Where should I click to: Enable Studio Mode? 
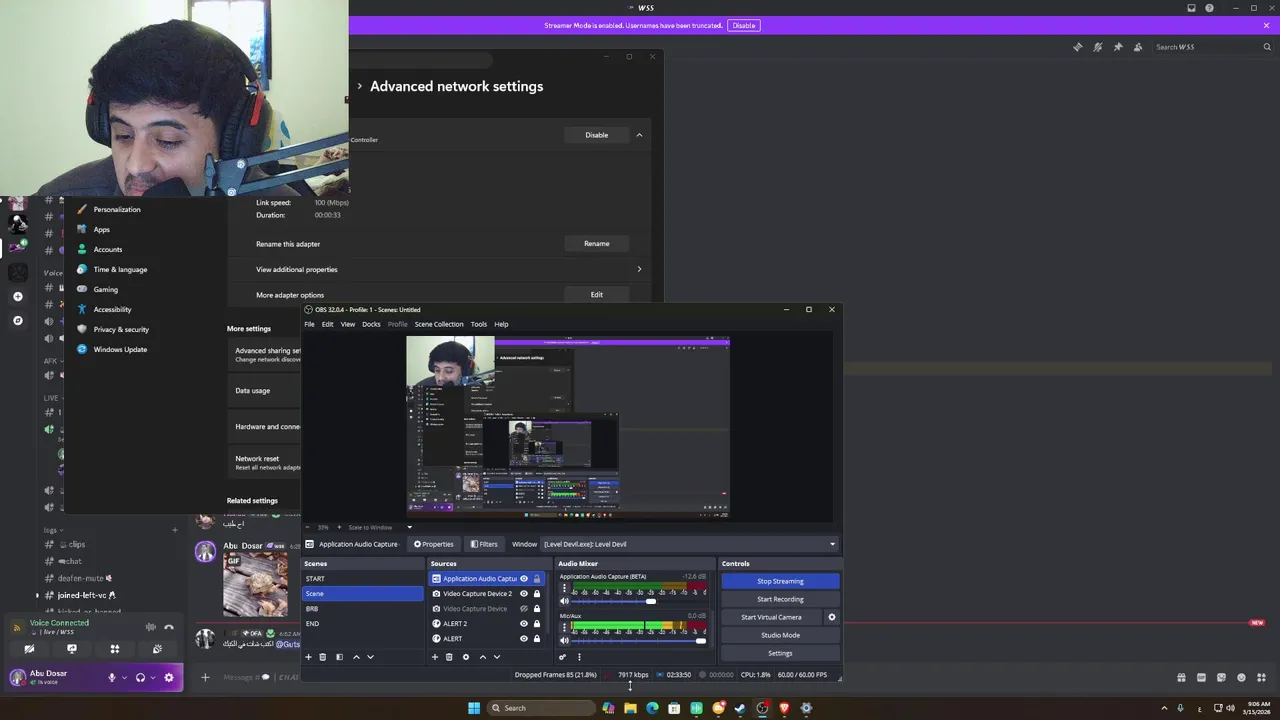780,635
